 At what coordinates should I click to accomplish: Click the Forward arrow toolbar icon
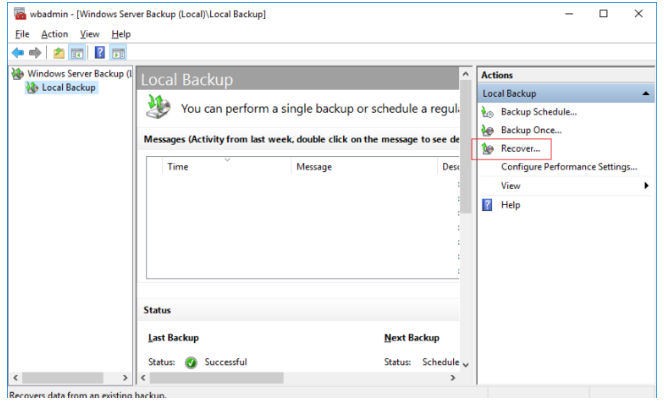35,53
